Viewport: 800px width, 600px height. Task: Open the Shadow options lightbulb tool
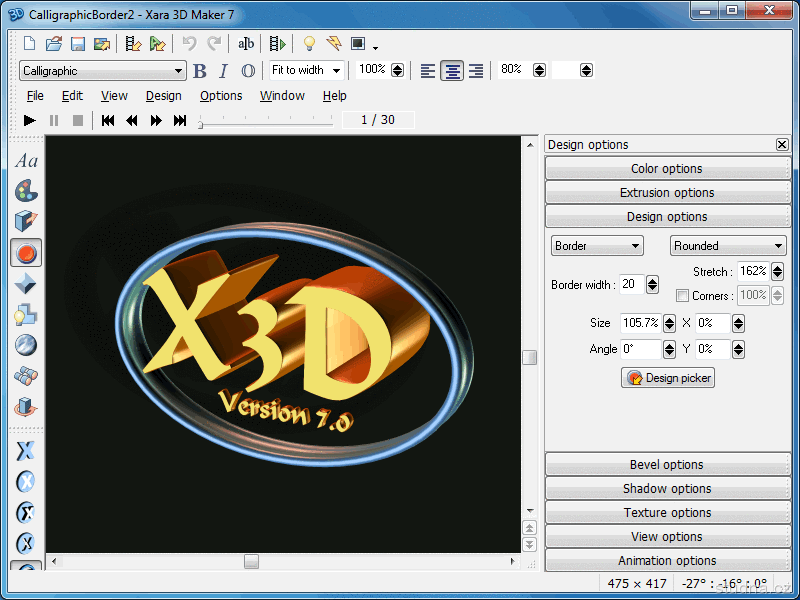point(26,315)
